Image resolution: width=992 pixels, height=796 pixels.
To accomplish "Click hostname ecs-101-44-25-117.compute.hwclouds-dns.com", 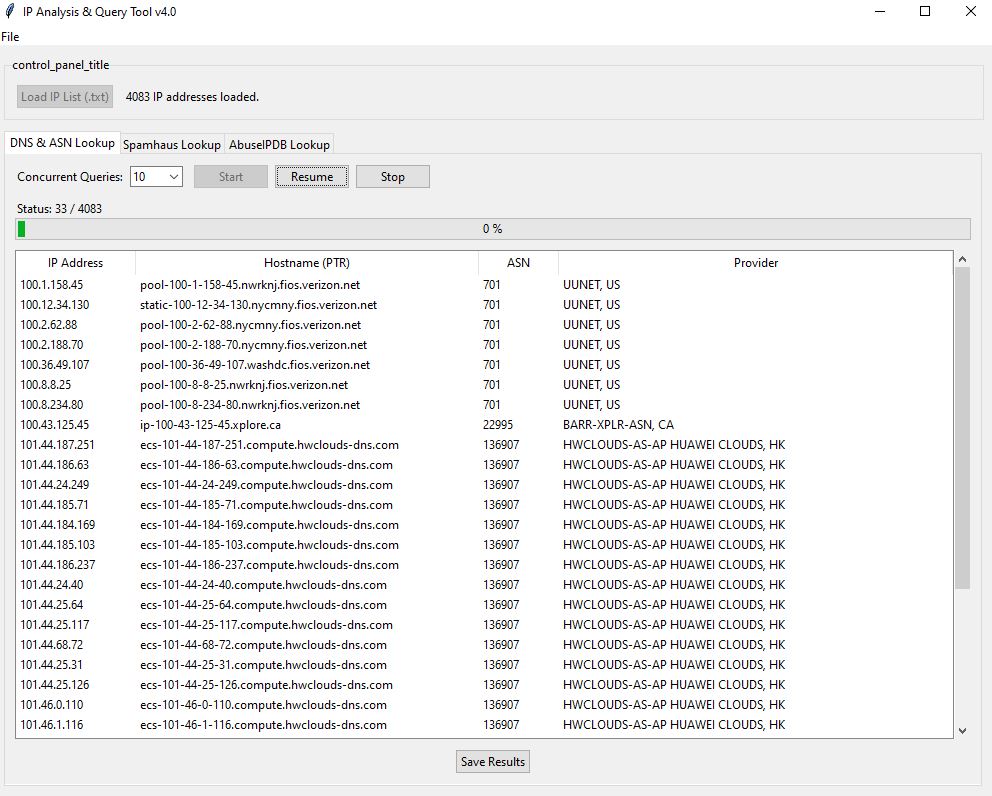I will 266,625.
